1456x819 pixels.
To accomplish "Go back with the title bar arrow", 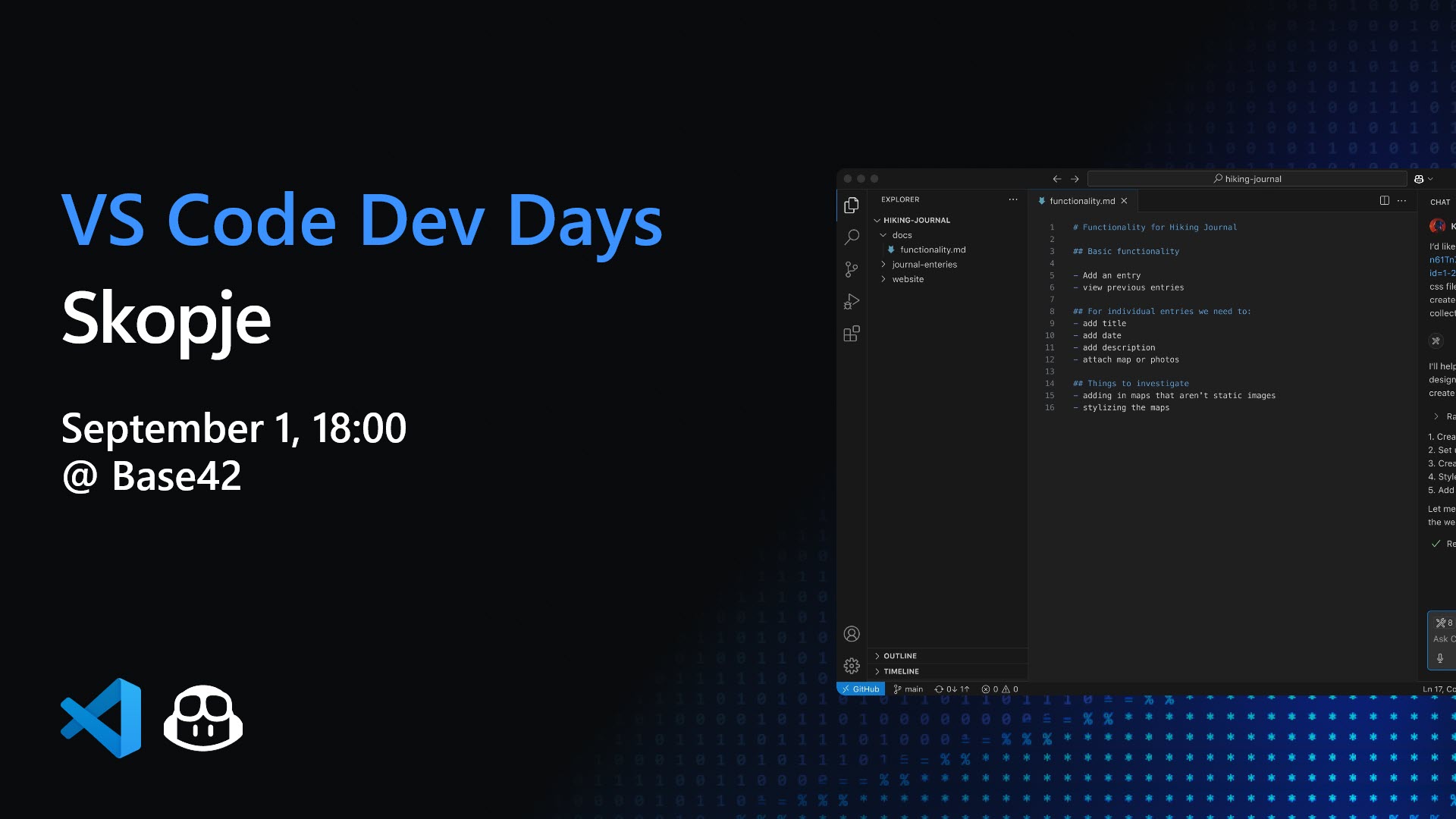I will click(x=1056, y=179).
